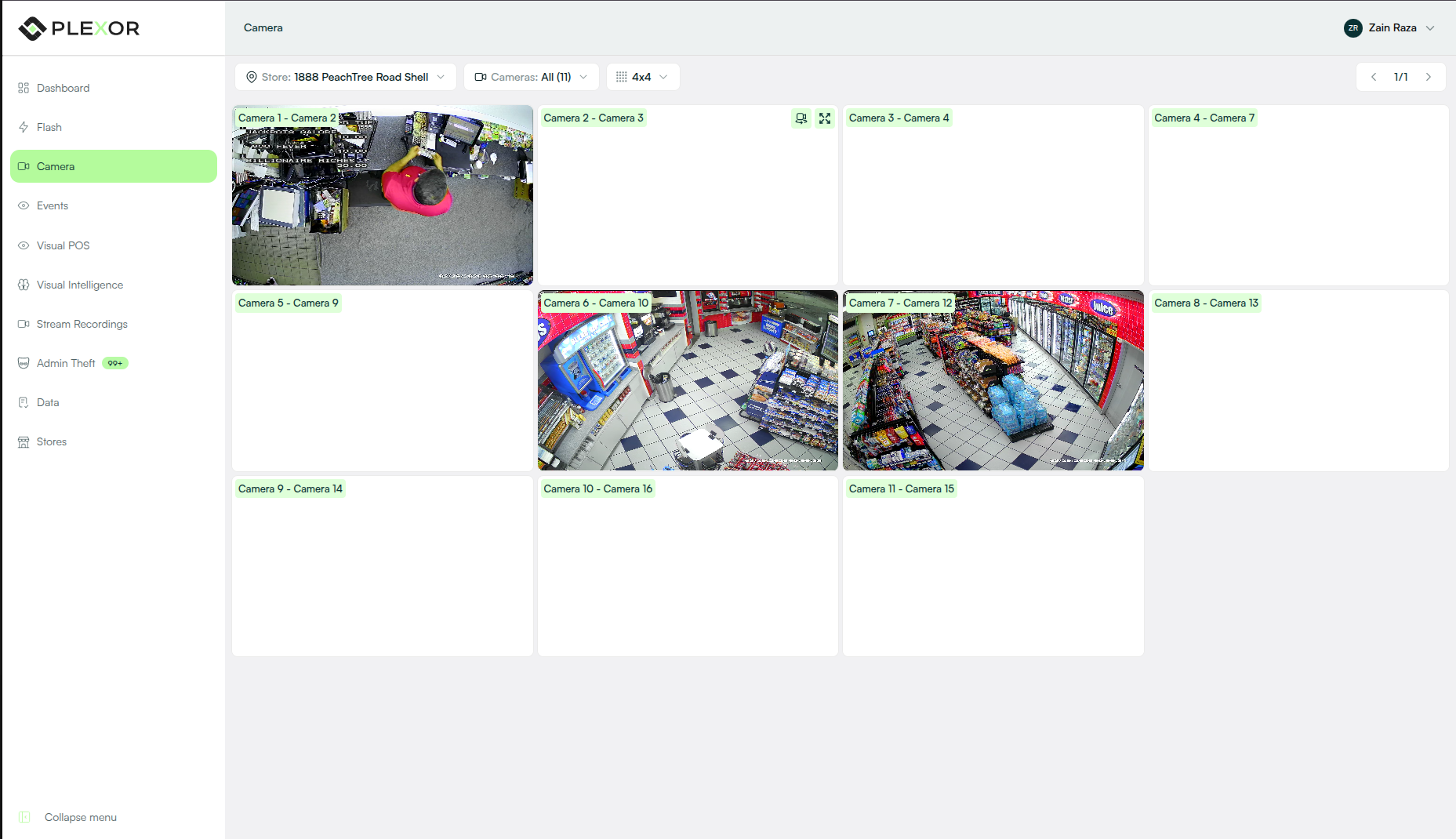
Task: Click the Camera 4 - Camera 7 label
Action: 1204,118
